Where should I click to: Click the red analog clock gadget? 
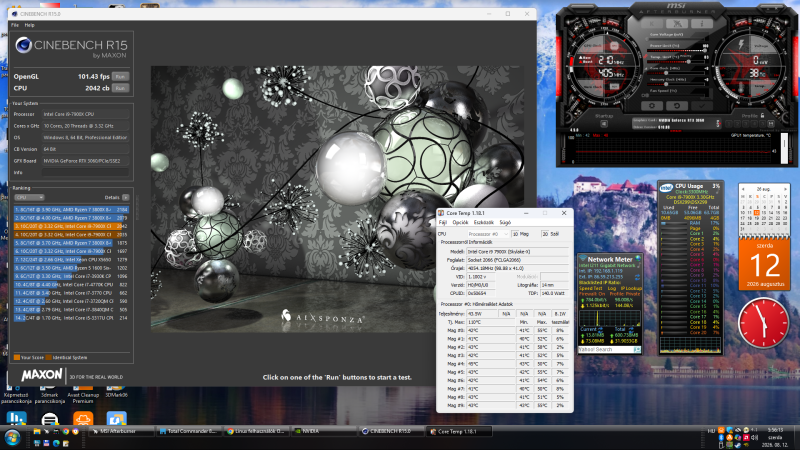click(763, 323)
